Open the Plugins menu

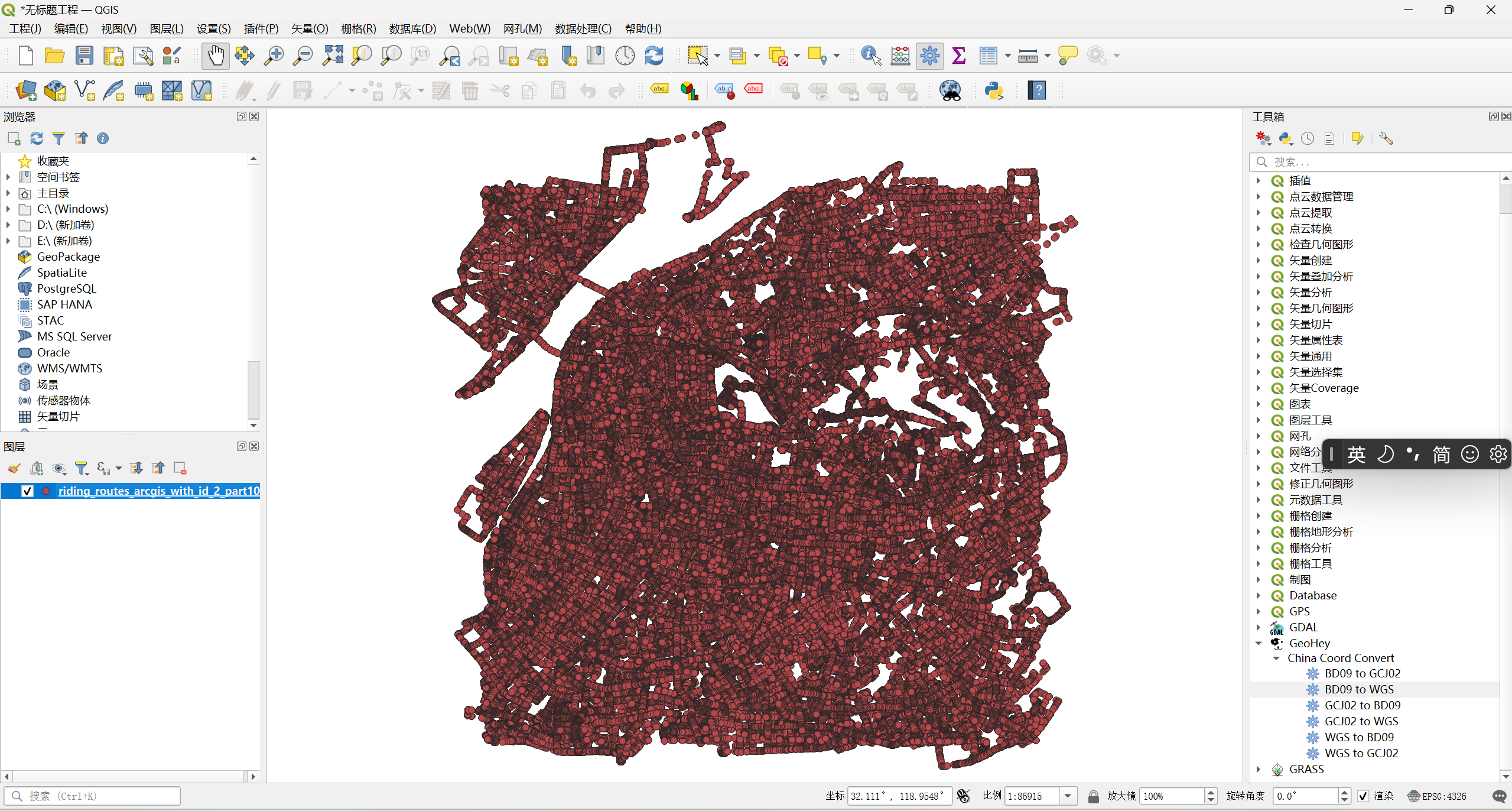pos(261,28)
